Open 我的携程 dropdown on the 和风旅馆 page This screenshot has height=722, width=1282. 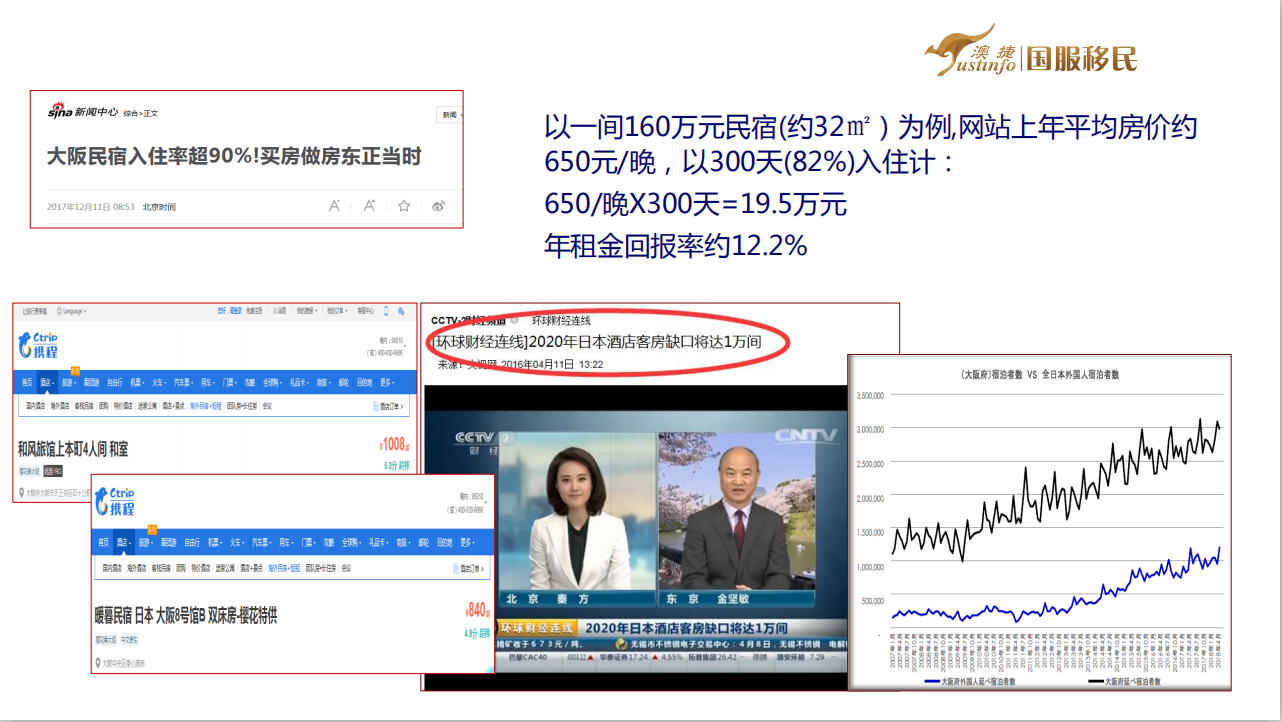[307, 311]
